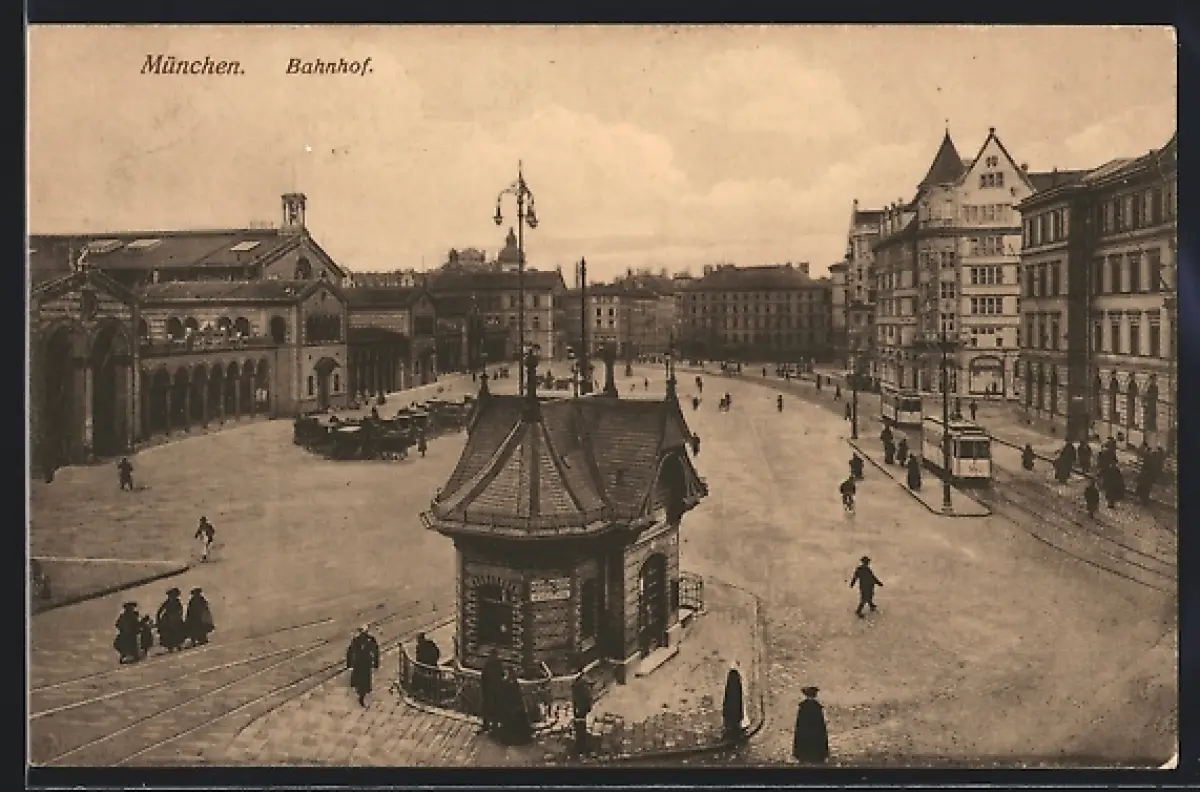
Task: Select the nearest tram on the right
Action: pyautogui.click(x=958, y=449)
